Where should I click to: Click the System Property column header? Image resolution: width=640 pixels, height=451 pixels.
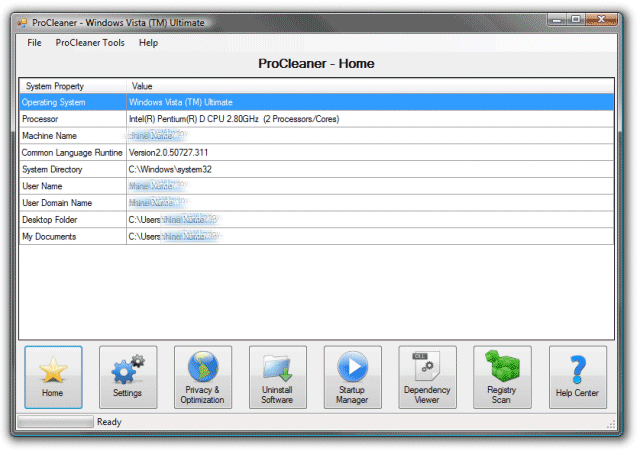click(73, 86)
